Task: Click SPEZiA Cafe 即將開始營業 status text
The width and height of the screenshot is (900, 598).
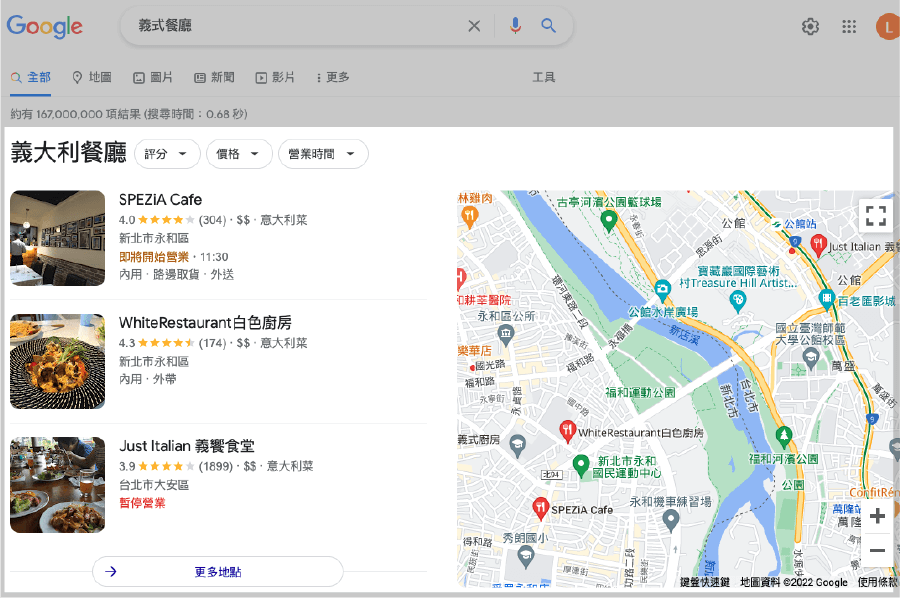Action: [x=154, y=257]
